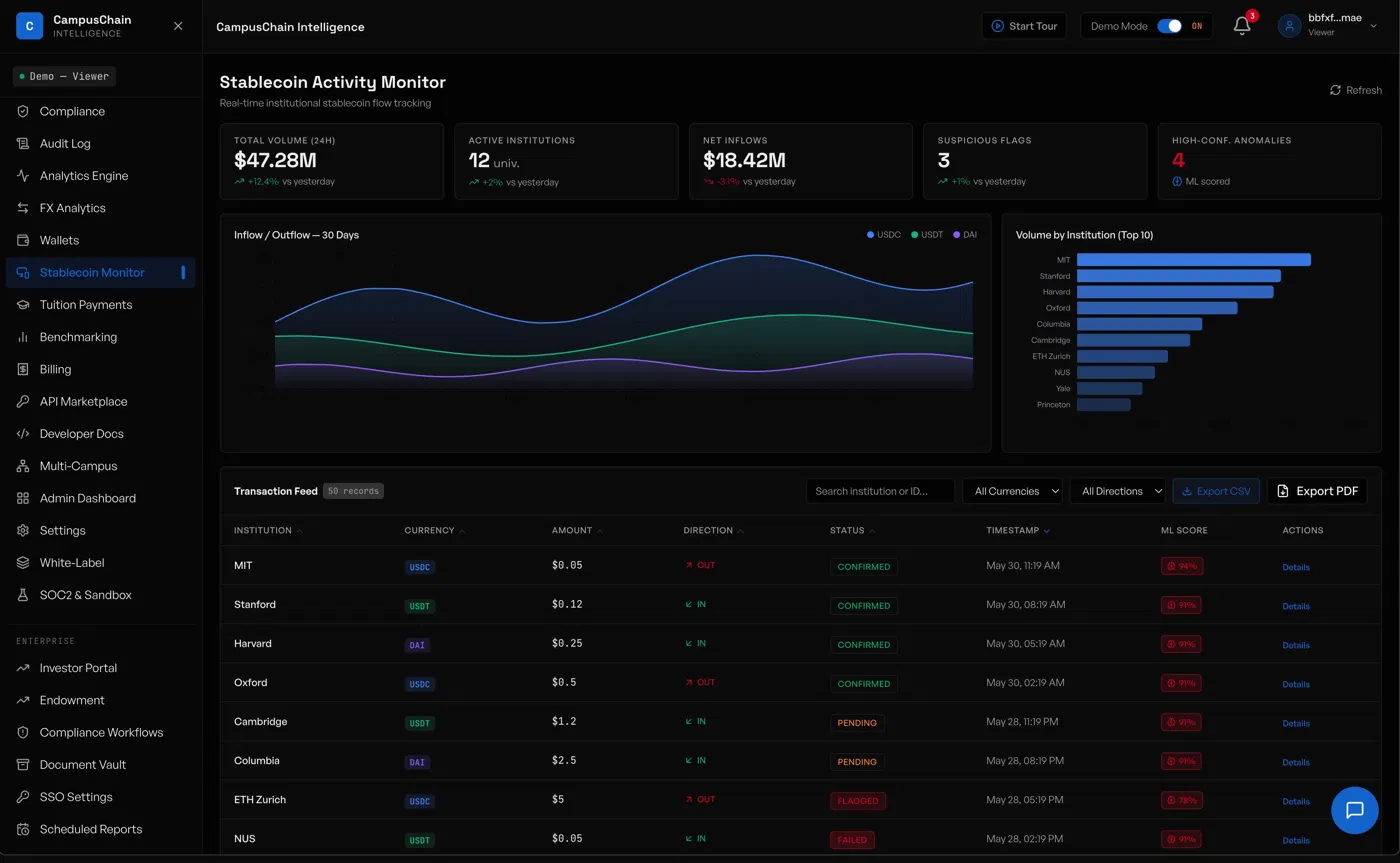1400x863 pixels.
Task: Open the chat bubble floating button
Action: [x=1355, y=810]
